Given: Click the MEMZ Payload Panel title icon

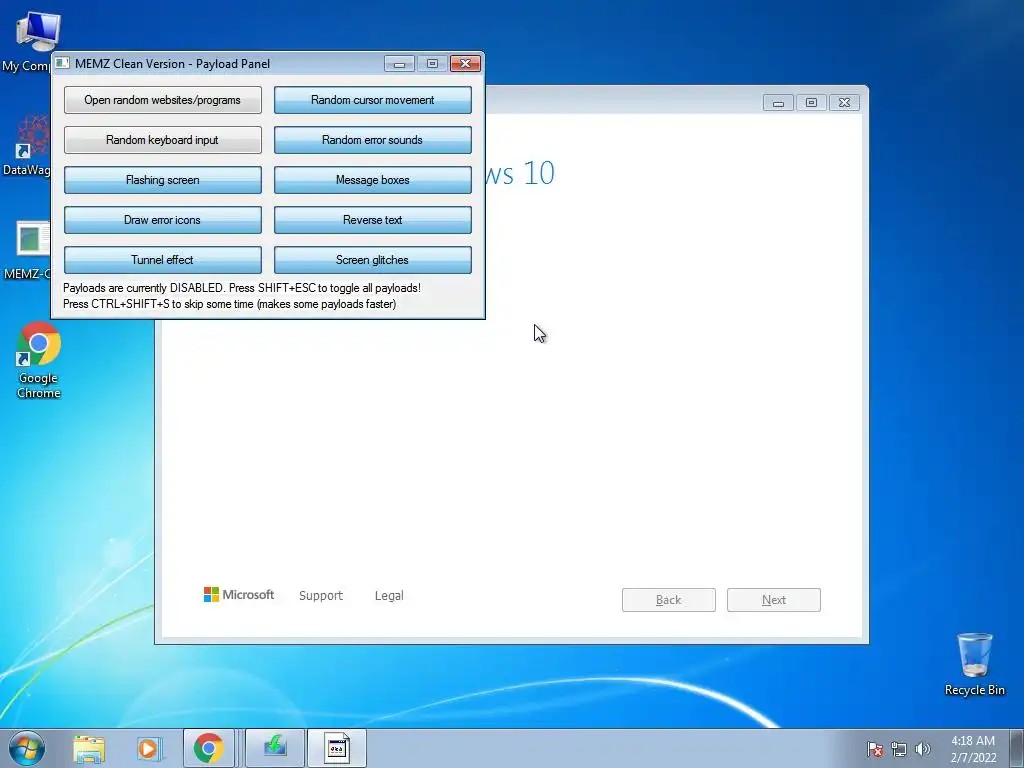Looking at the screenshot, I should [62, 63].
